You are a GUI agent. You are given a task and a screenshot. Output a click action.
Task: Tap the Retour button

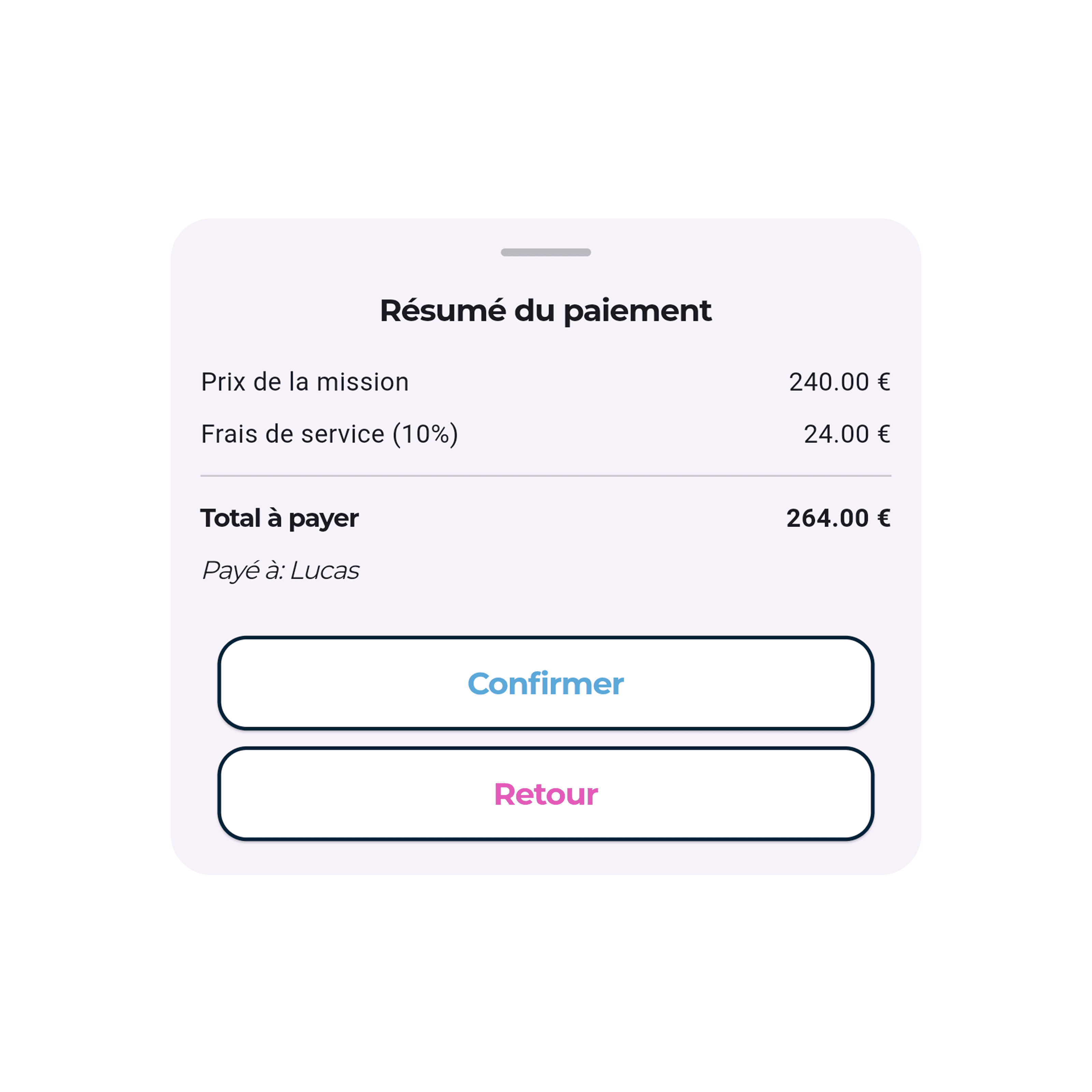545,793
